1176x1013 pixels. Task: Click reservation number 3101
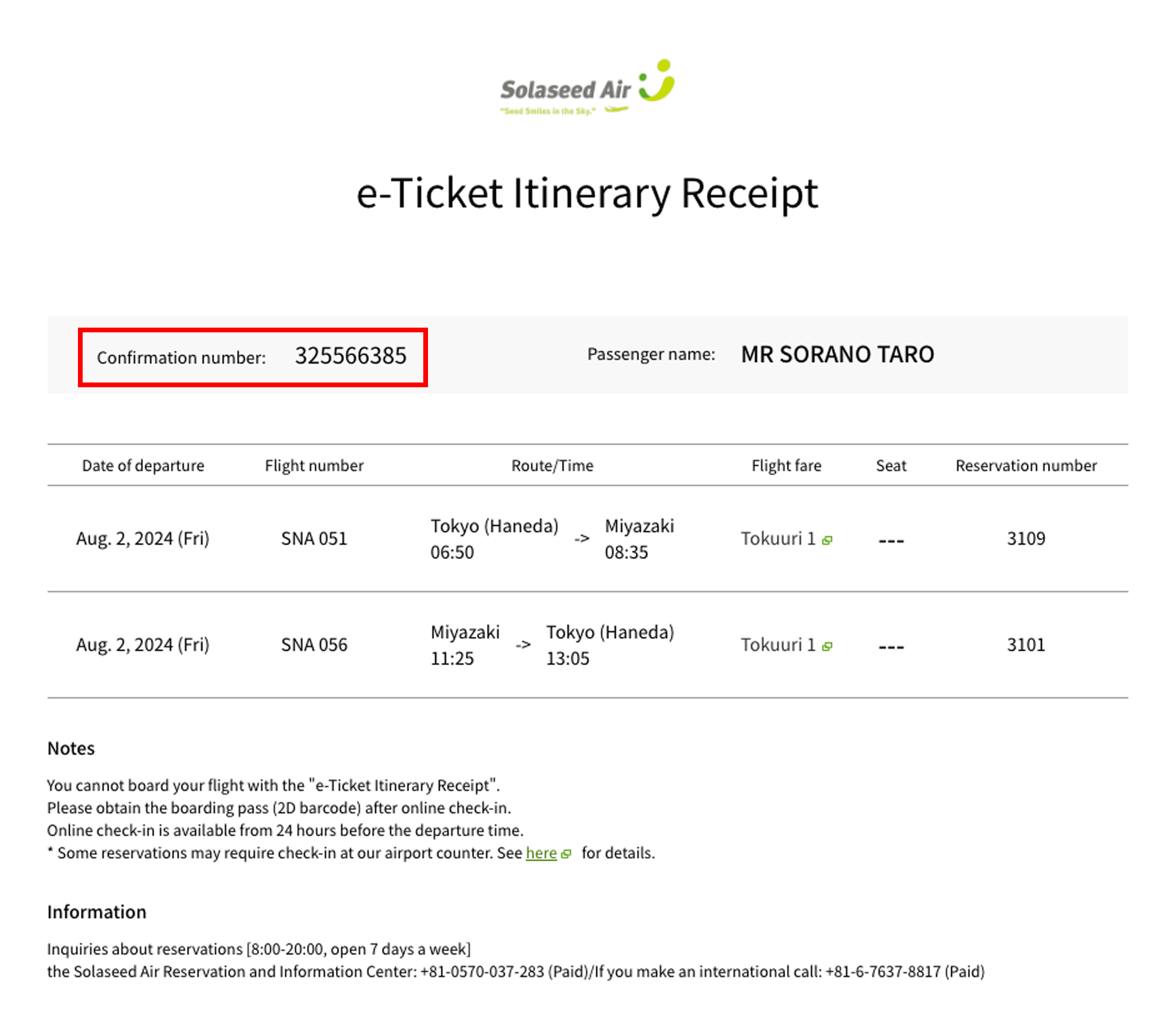point(1025,645)
